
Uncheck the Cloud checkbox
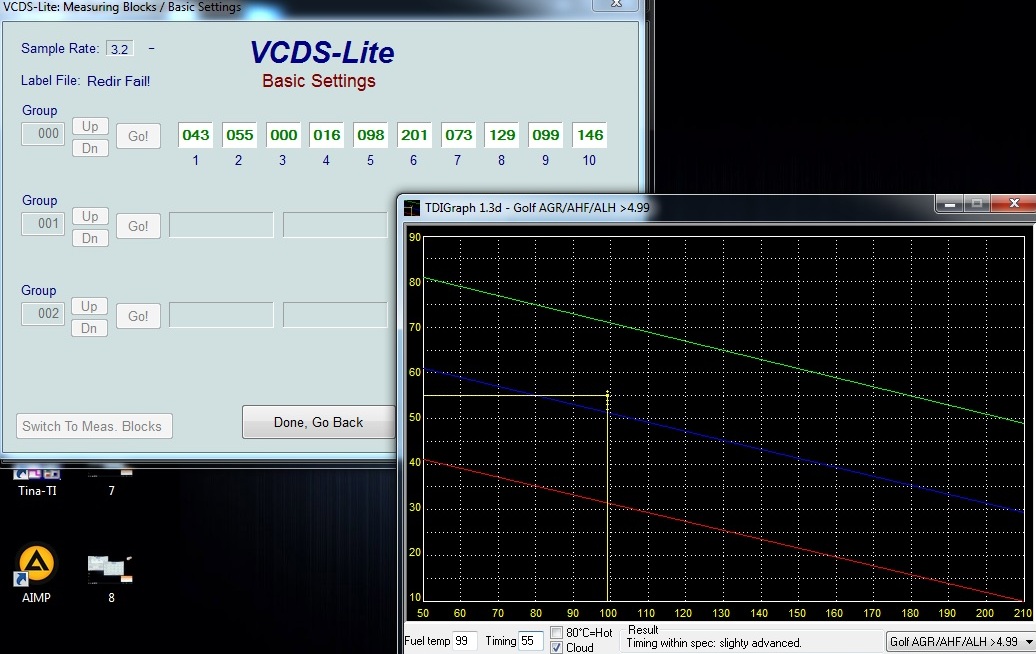(x=557, y=647)
